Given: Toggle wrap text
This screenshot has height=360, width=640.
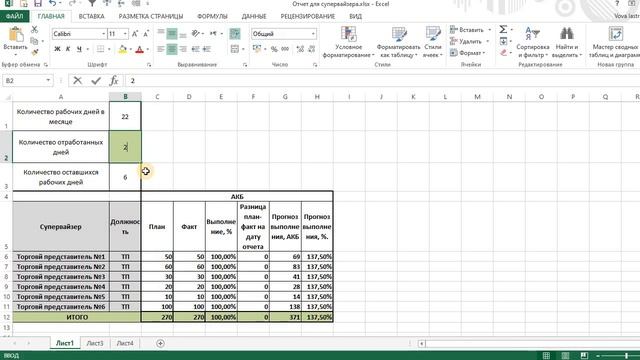Looking at the screenshot, I should (x=235, y=34).
